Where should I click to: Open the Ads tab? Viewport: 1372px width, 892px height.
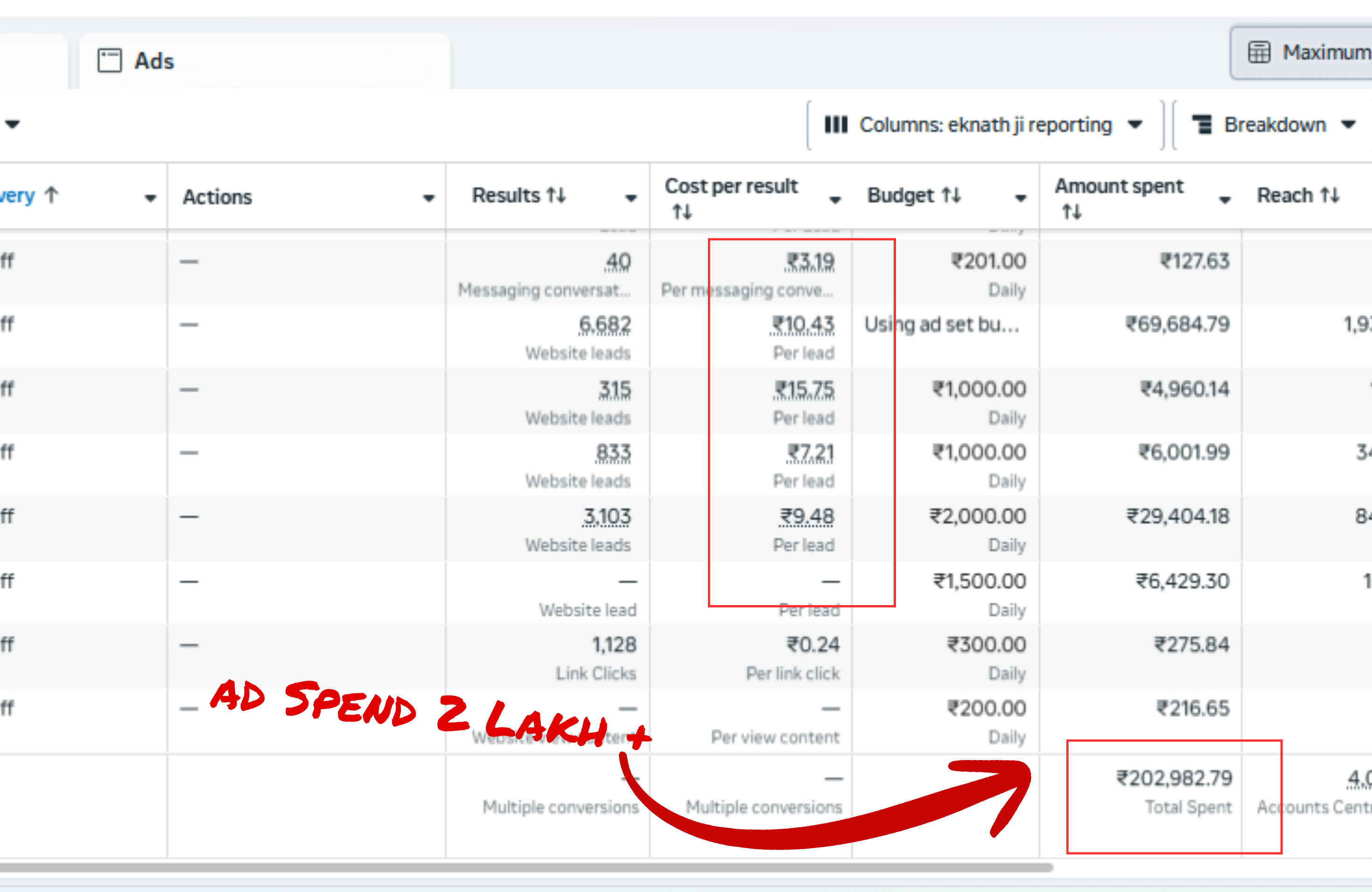pos(154,61)
